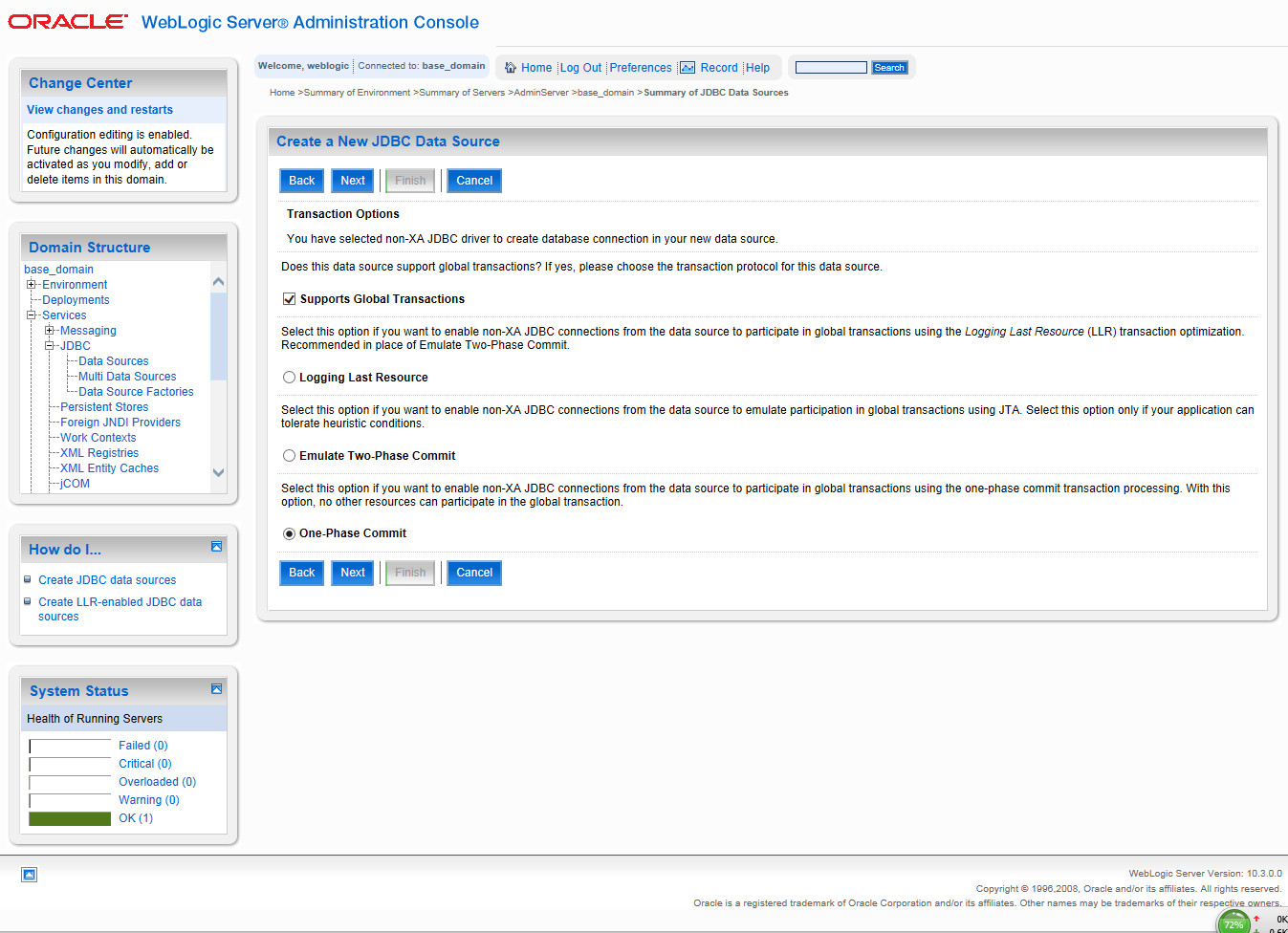Click Warning (0) status link
Viewport: 1288px width, 933px height.
click(148, 800)
